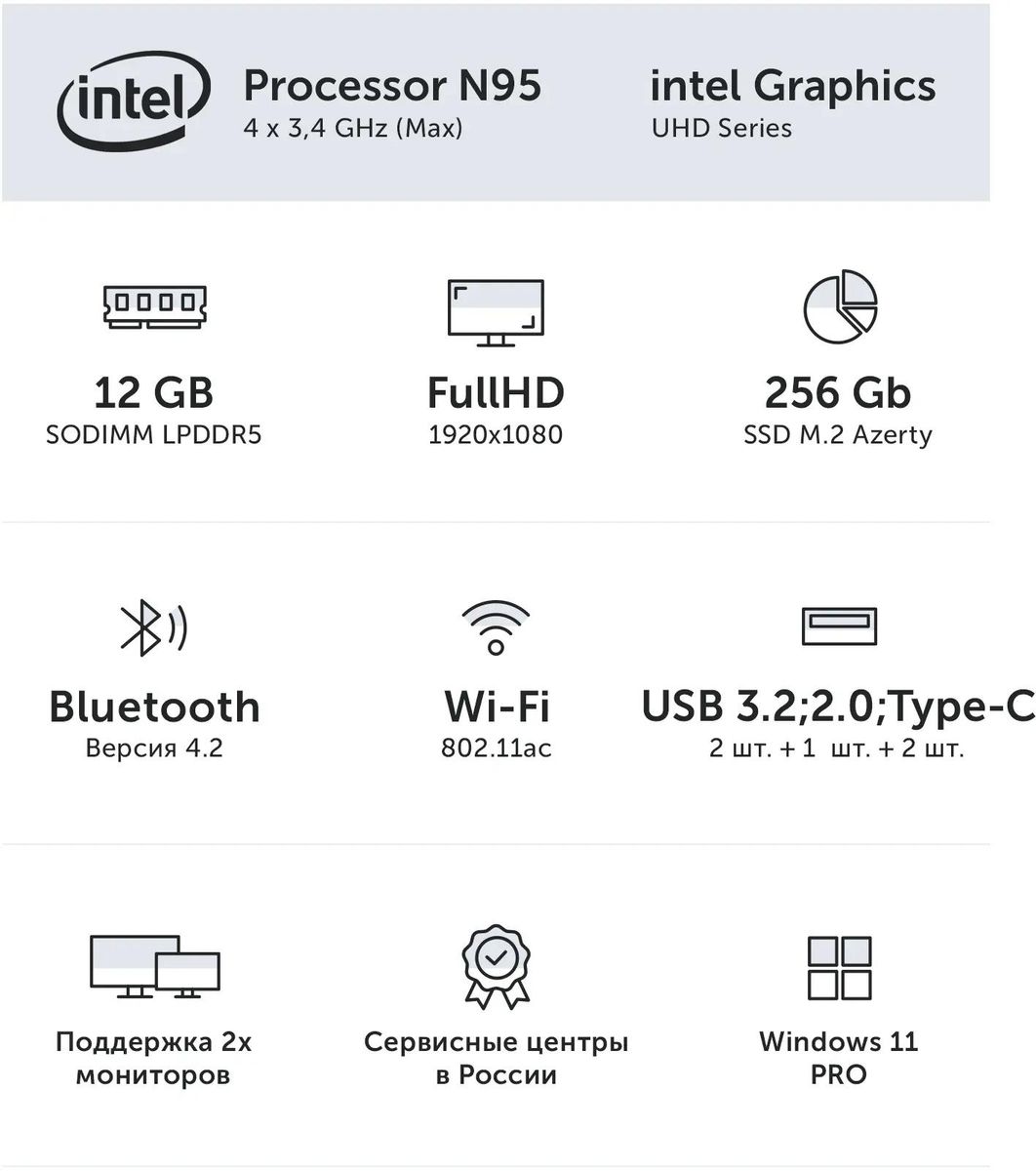The image size is (1036, 1171).
Task: Click the Bluetooth Версия 4.2 subtitle
Action: (154, 748)
